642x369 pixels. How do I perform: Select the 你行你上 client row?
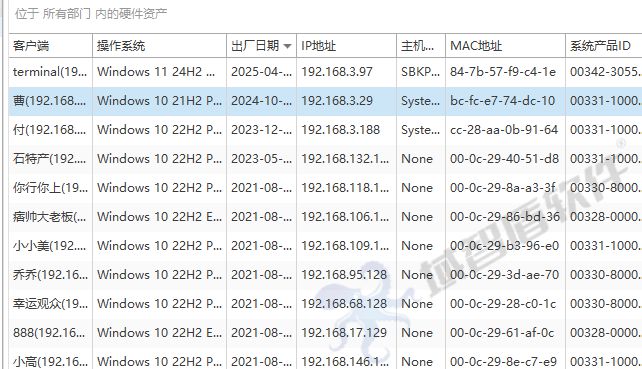click(x=326, y=188)
